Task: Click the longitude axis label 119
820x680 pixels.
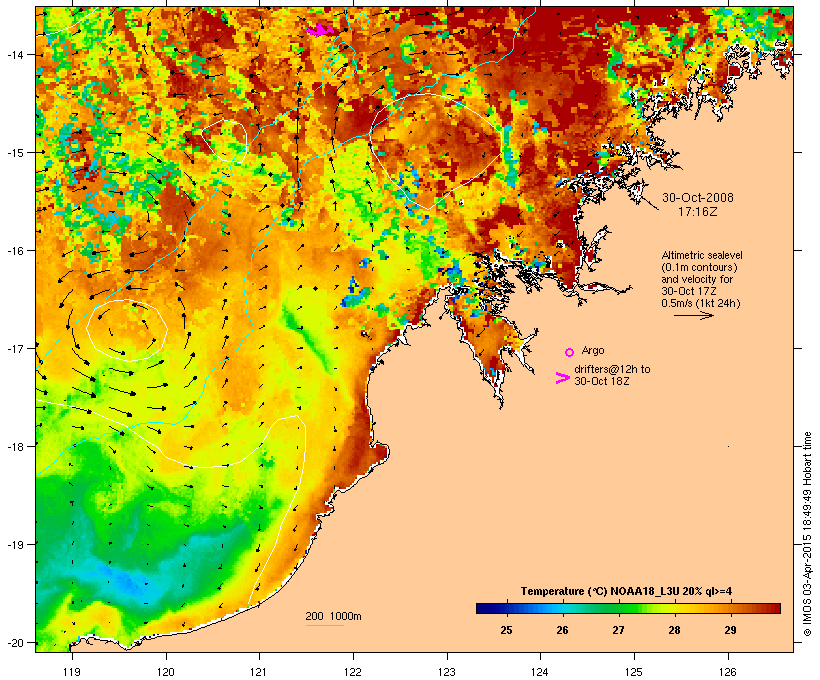Action: pyautogui.click(x=72, y=672)
